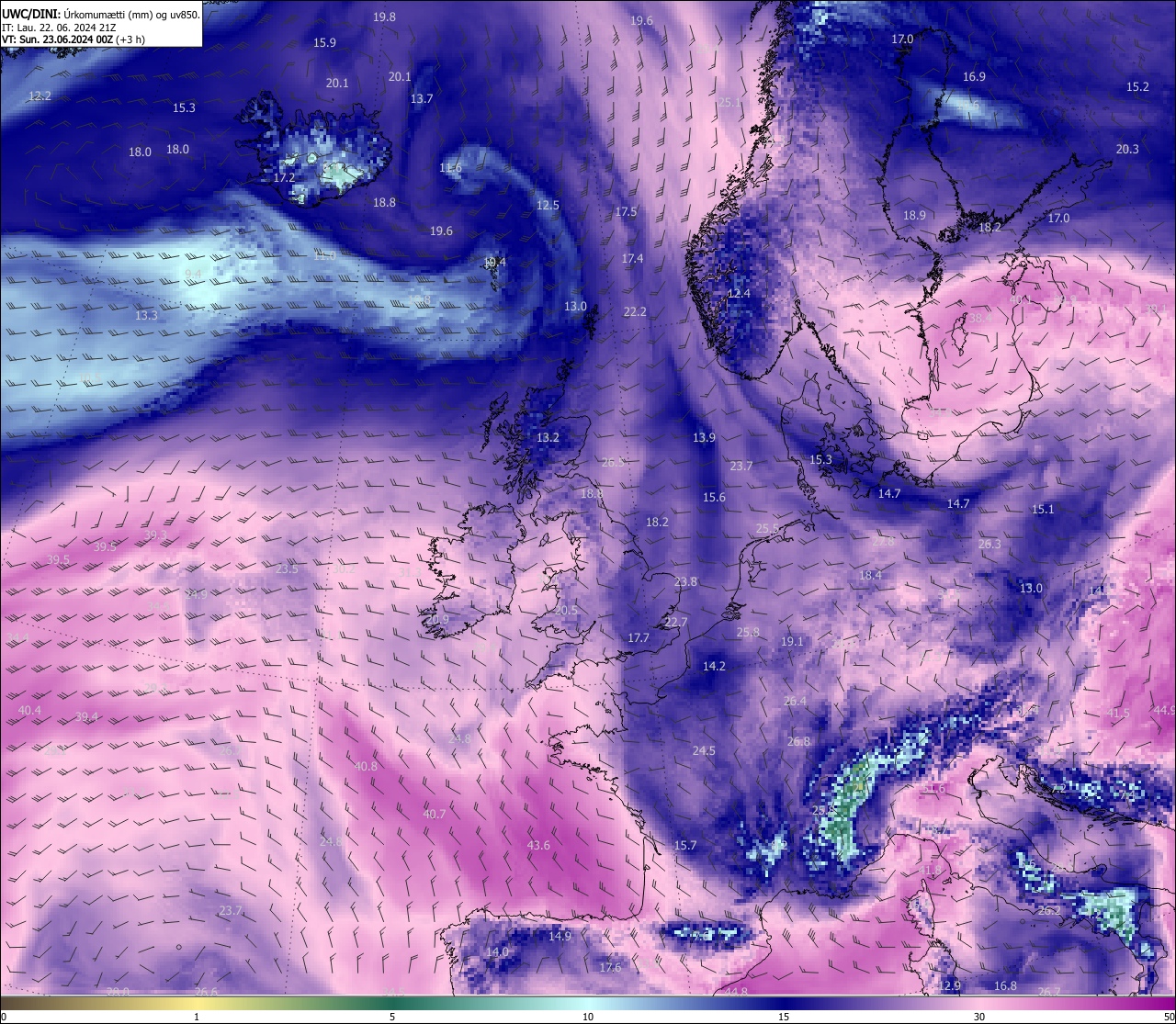Click the 13.7 value northeast of Iceland

coord(422,99)
